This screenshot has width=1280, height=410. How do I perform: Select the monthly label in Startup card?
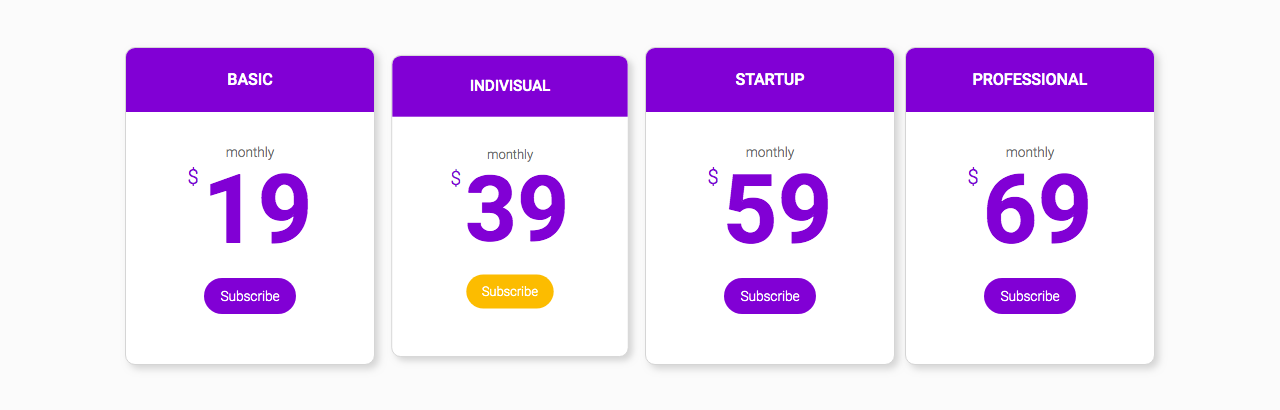pyautogui.click(x=770, y=152)
